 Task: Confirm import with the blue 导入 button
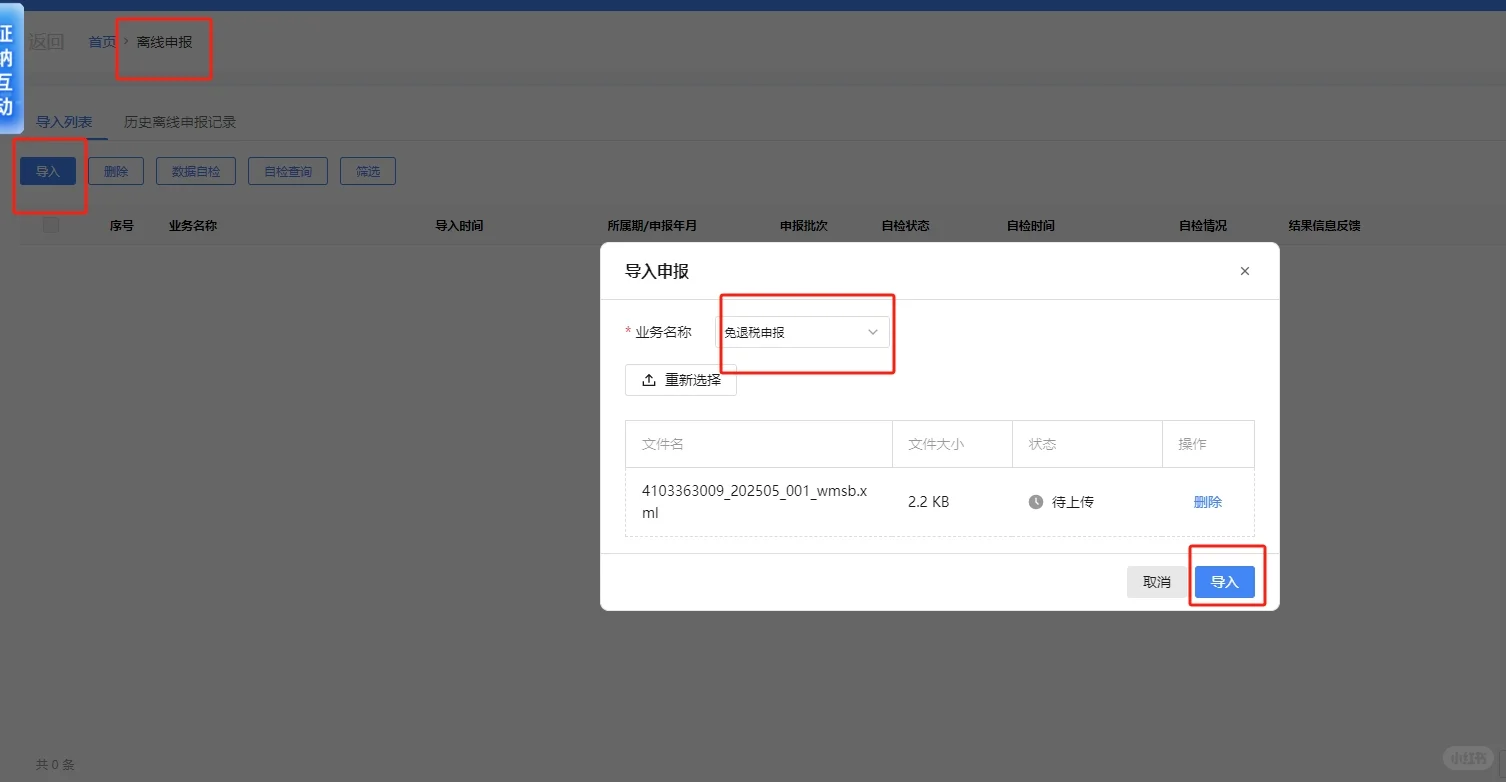pyautogui.click(x=1225, y=581)
